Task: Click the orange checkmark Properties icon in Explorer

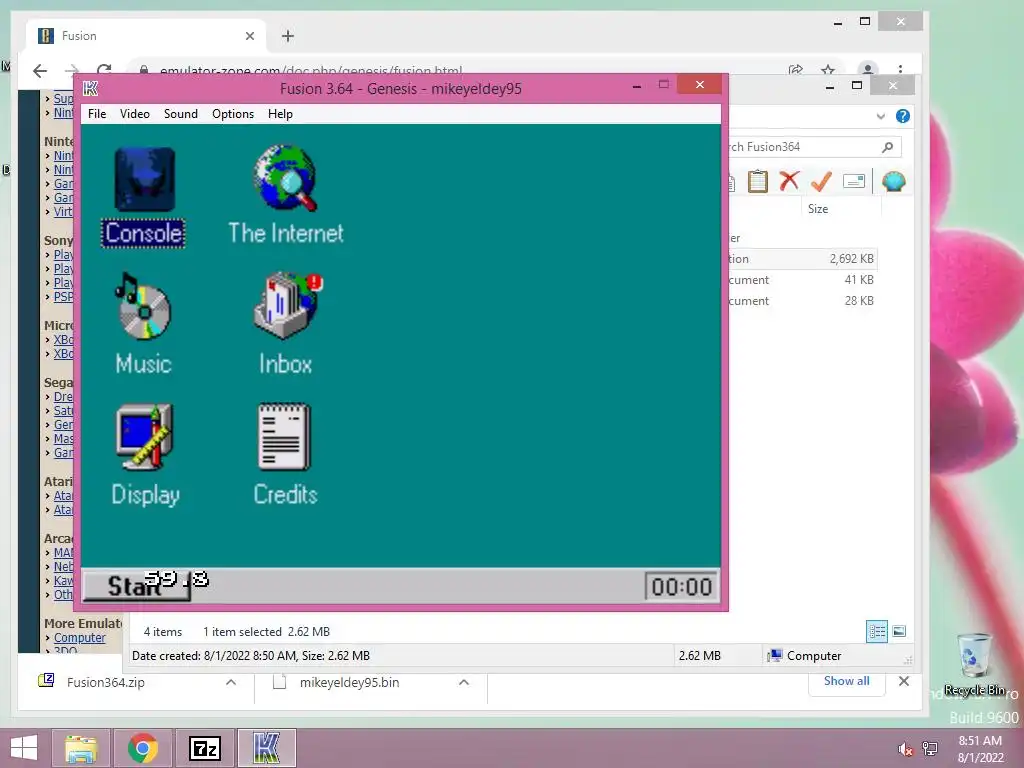Action: tap(821, 181)
